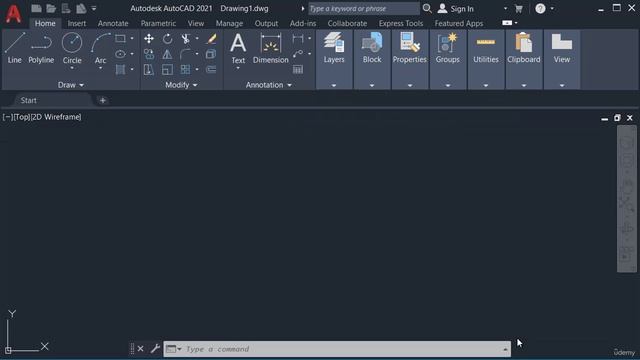Viewport: 640px width, 360px height.
Task: Activate the Mirror tool
Action: click(167, 54)
